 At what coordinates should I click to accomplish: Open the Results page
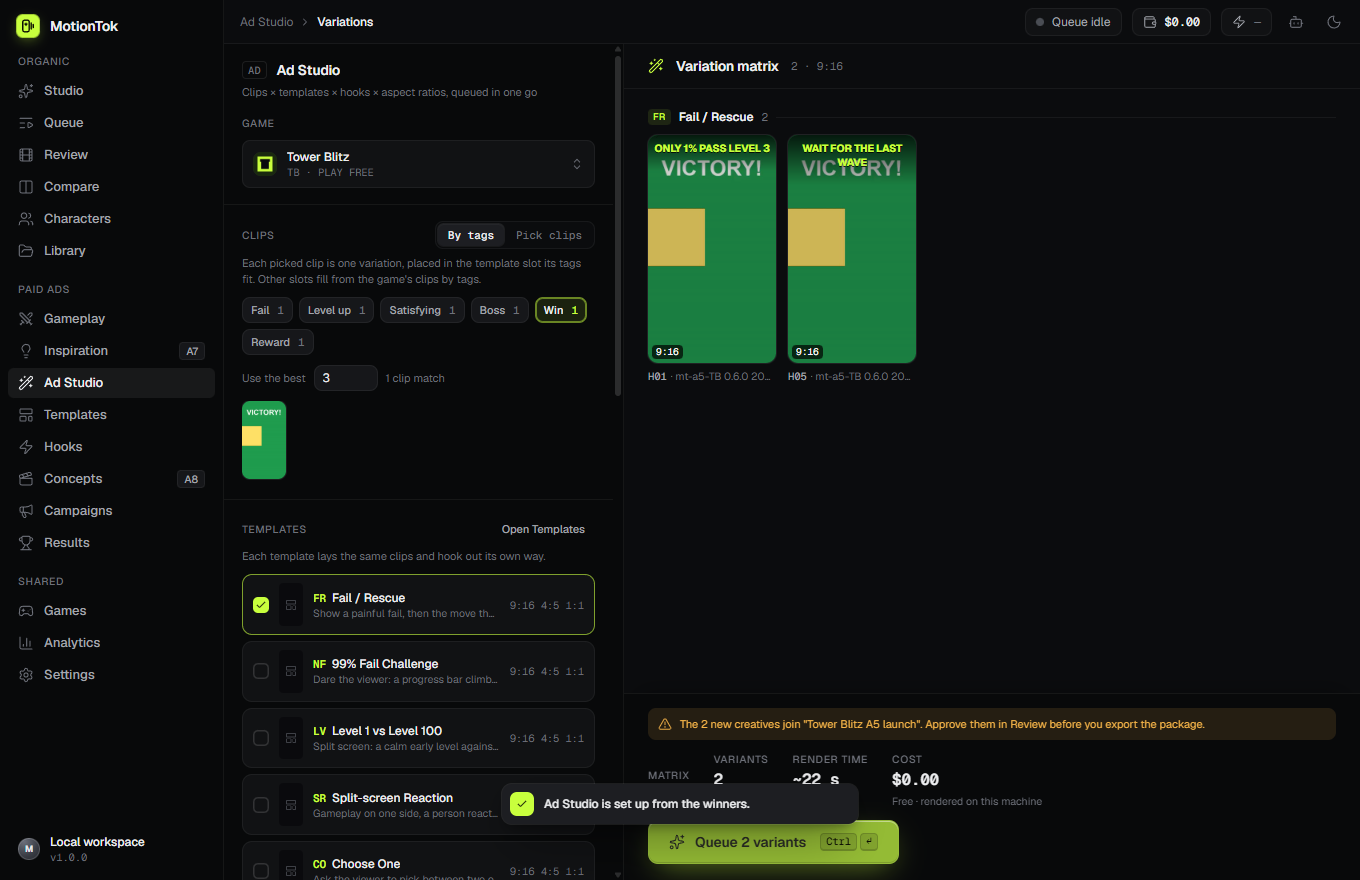pyautogui.click(x=111, y=543)
